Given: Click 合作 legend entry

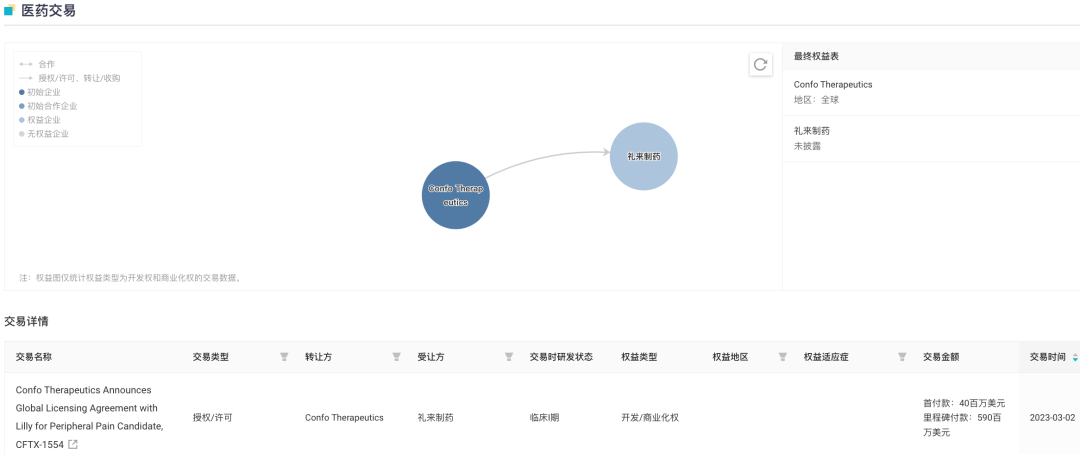Looking at the screenshot, I should pos(37,64).
